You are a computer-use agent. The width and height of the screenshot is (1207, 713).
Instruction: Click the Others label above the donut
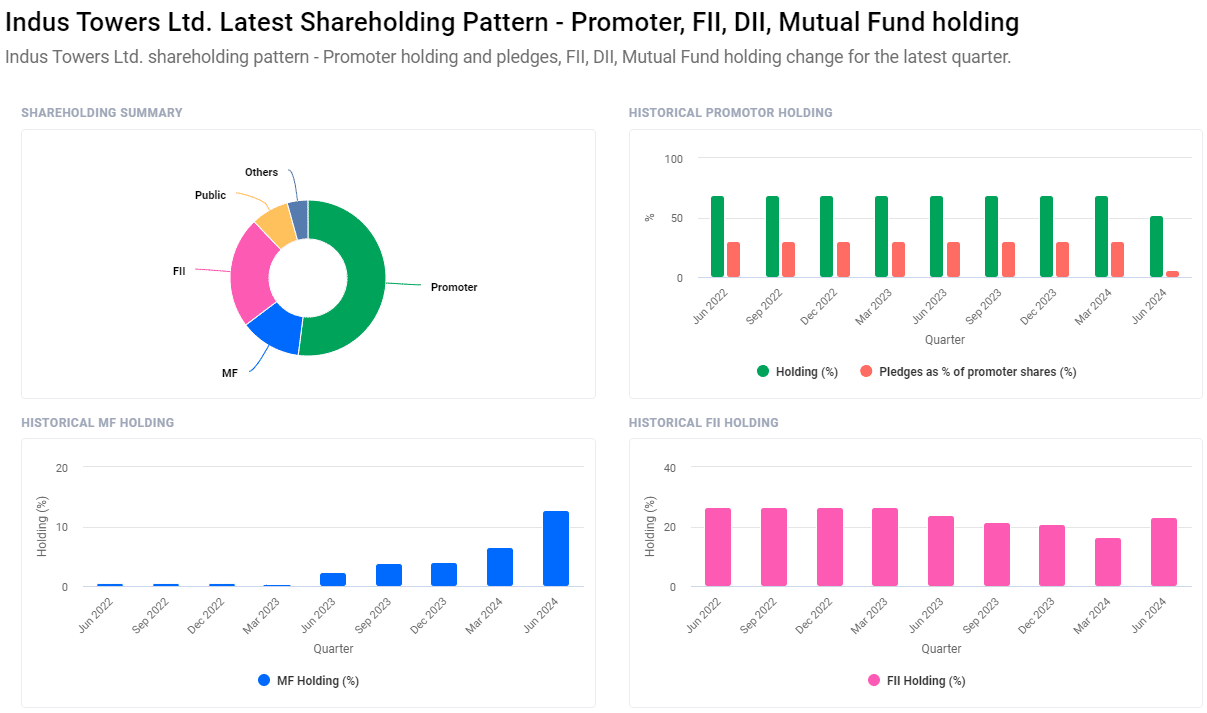pyautogui.click(x=261, y=172)
